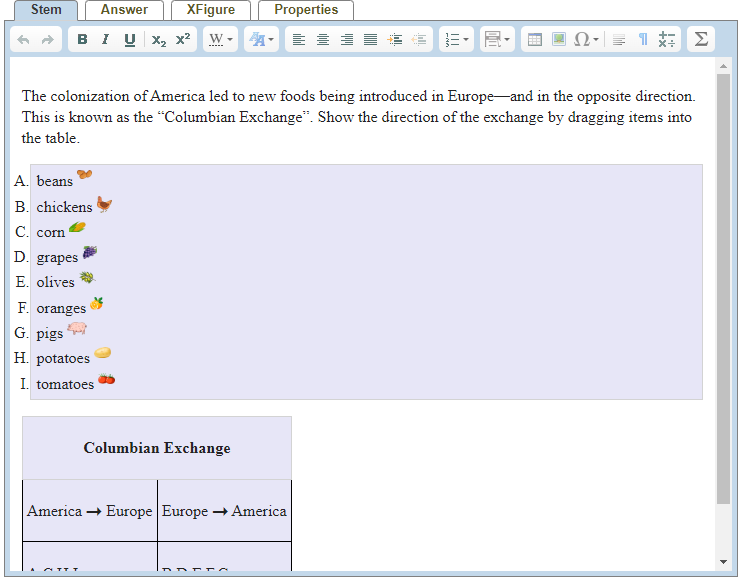Open the W word-style dropdown

pos(220,40)
